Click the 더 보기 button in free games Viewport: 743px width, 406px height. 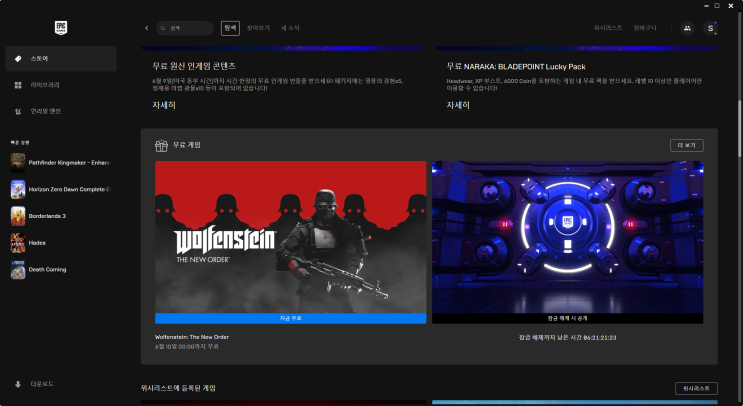pos(687,145)
